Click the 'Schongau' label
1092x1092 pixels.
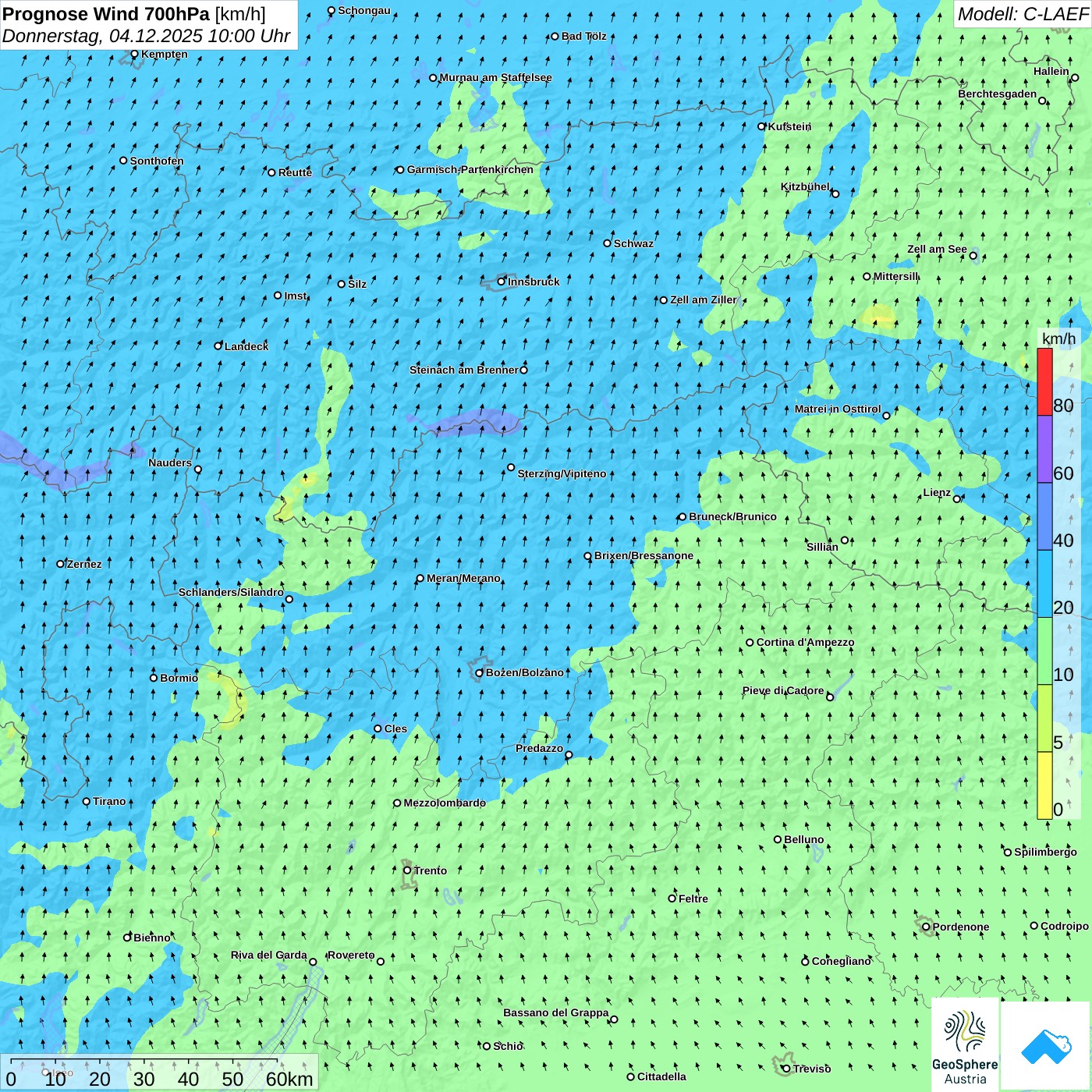pyautogui.click(x=364, y=10)
